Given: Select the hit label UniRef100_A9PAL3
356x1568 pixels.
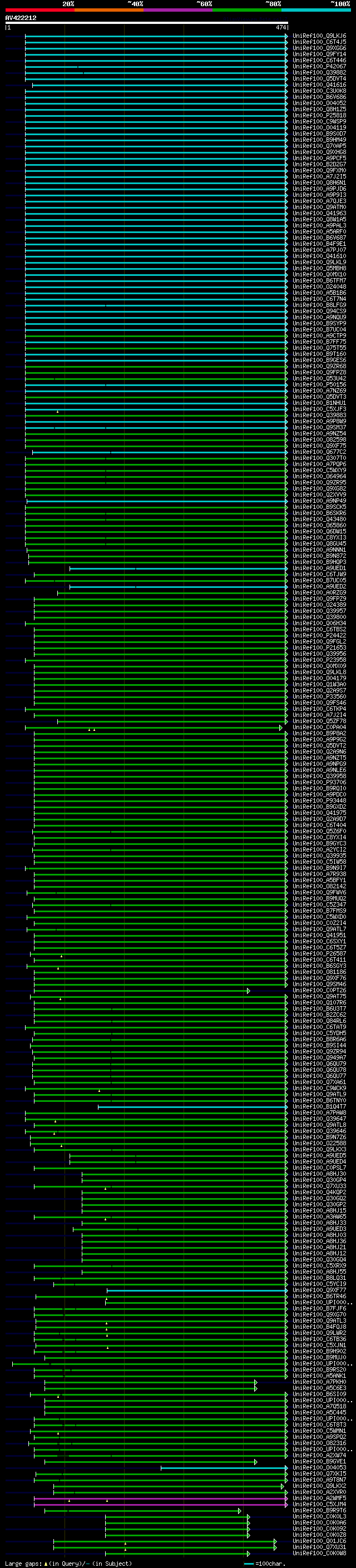Looking at the screenshot, I should 319,225.
